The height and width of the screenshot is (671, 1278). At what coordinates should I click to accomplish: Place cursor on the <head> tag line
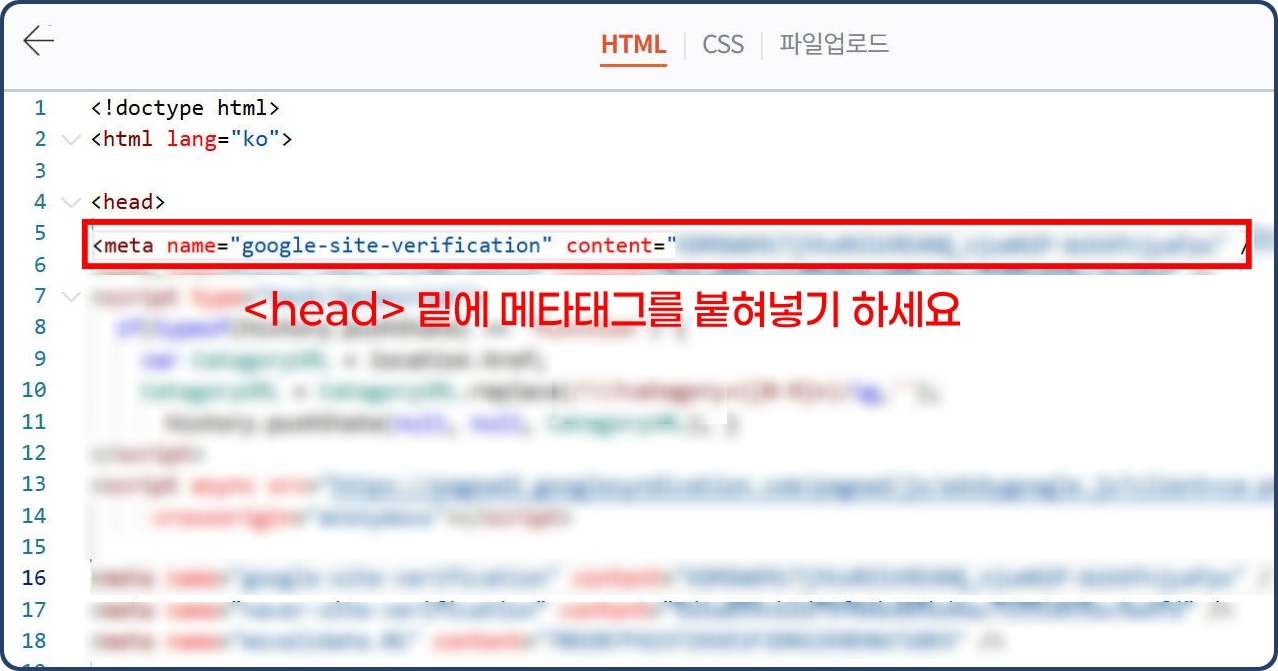[128, 202]
